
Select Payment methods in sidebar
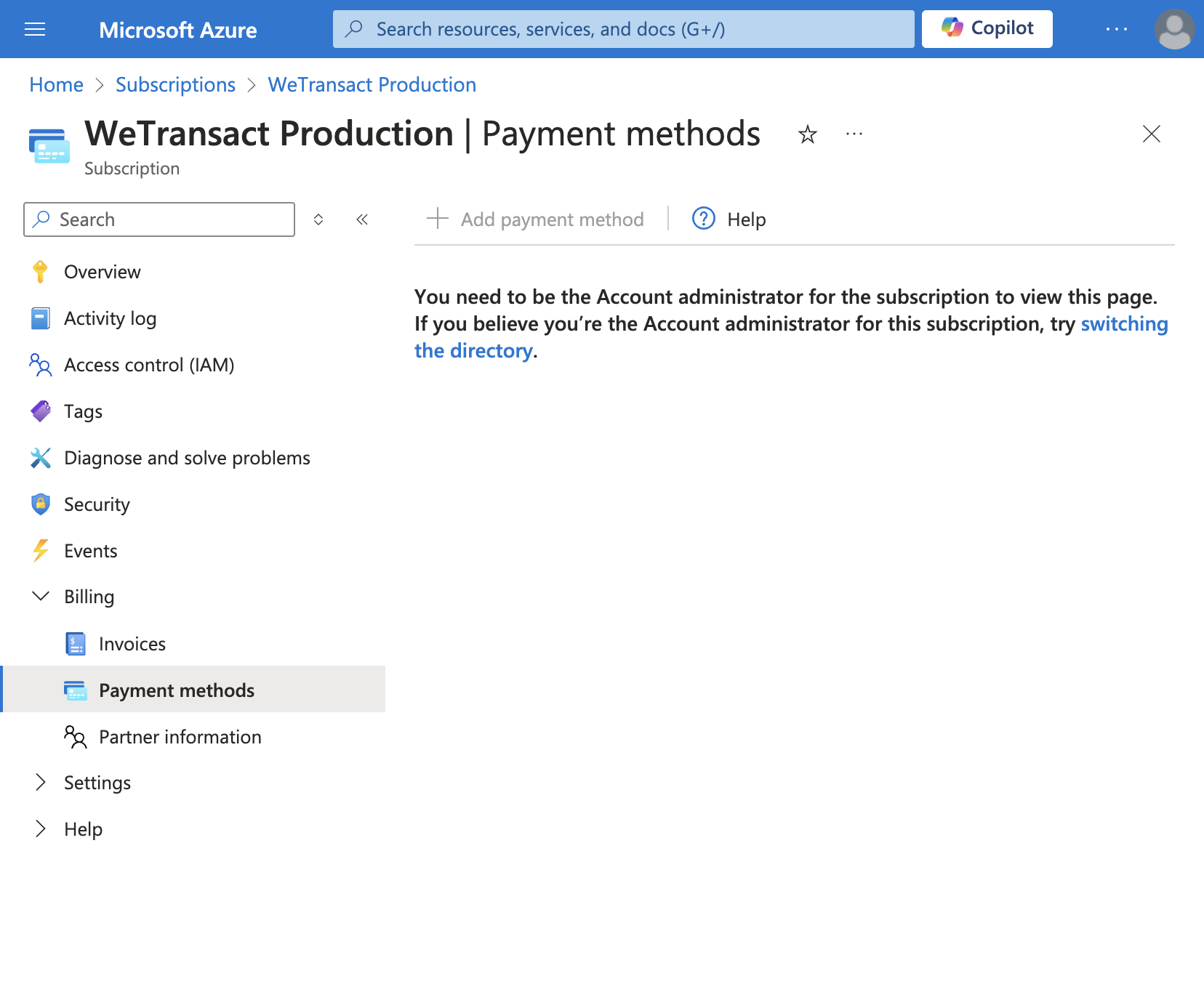194,689
